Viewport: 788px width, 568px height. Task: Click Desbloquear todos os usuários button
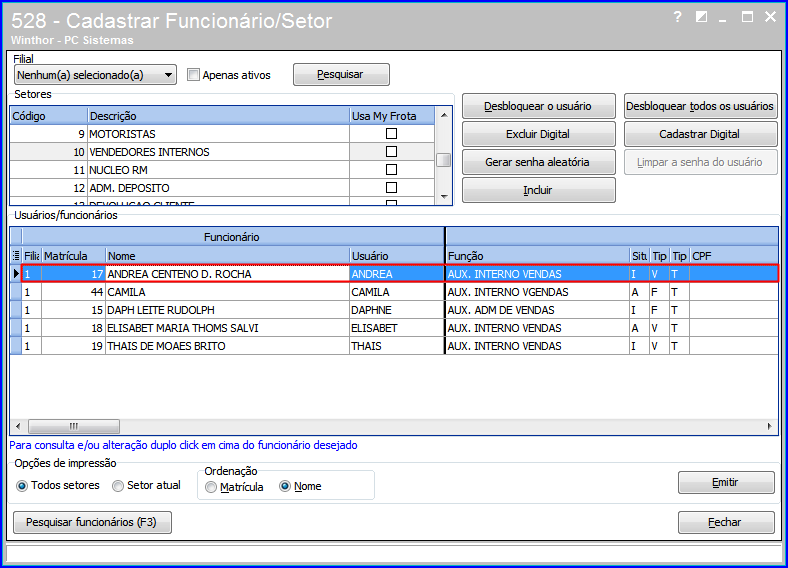(x=701, y=106)
